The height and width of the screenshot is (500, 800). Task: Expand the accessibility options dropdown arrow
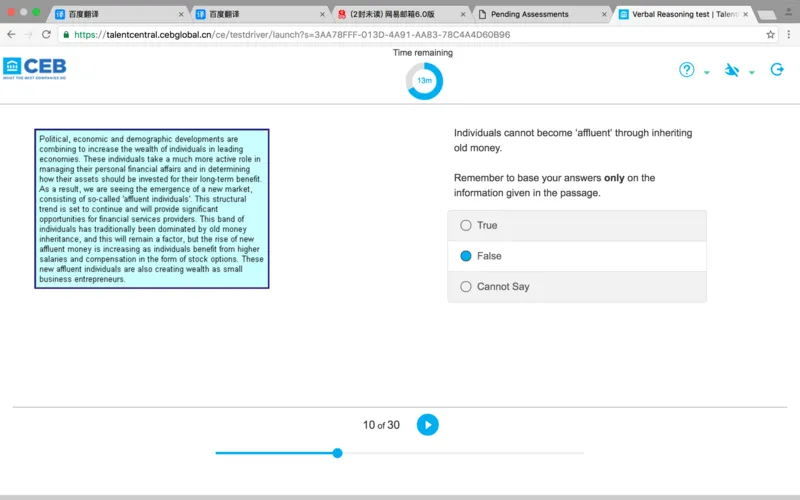coord(752,73)
